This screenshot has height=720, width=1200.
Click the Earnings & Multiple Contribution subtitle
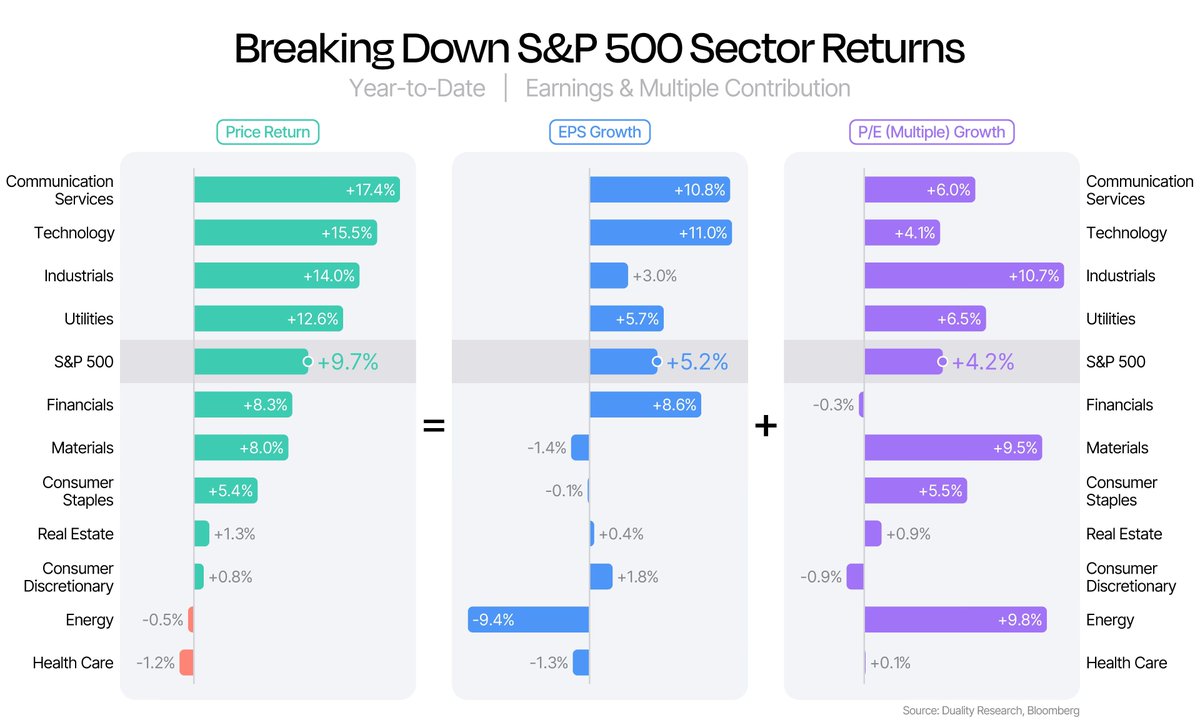click(687, 88)
